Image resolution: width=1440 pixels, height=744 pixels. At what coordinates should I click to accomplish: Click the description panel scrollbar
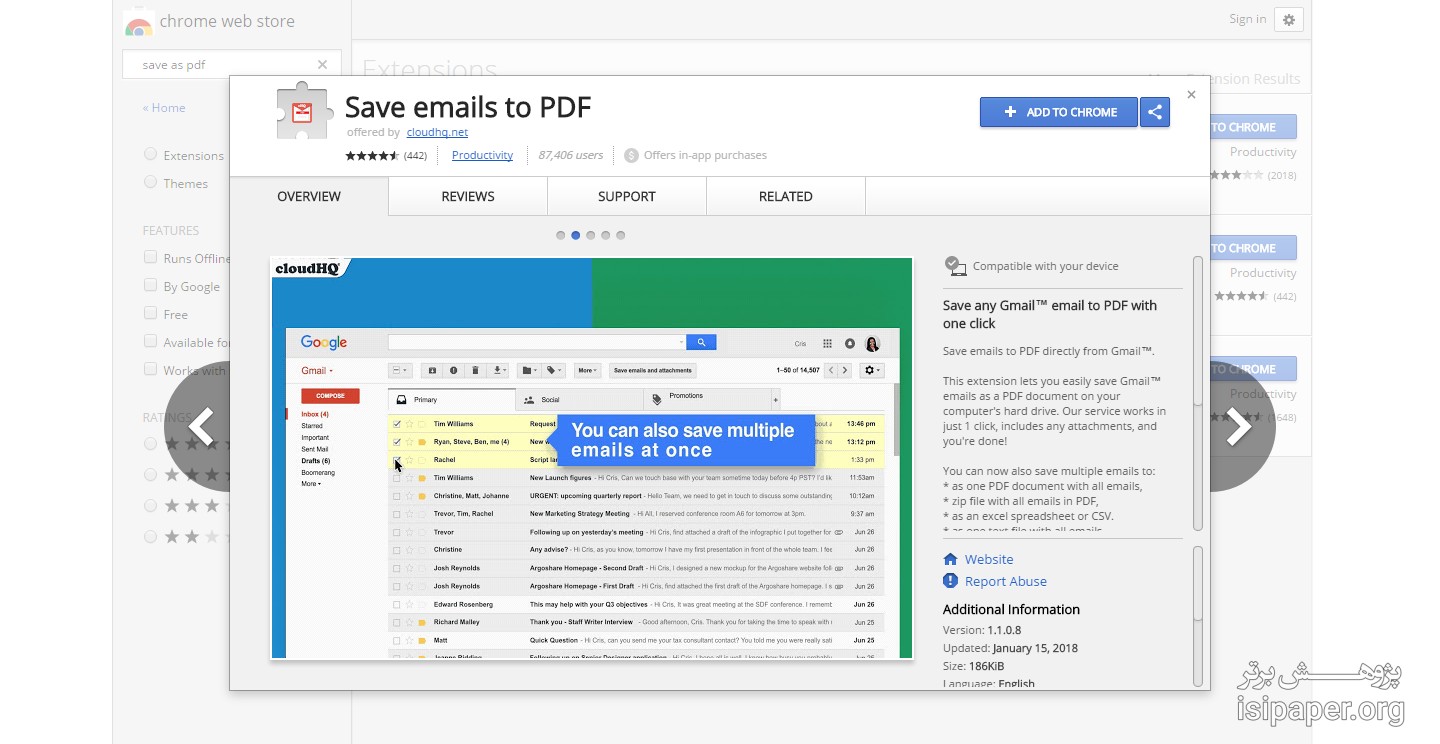click(1197, 393)
